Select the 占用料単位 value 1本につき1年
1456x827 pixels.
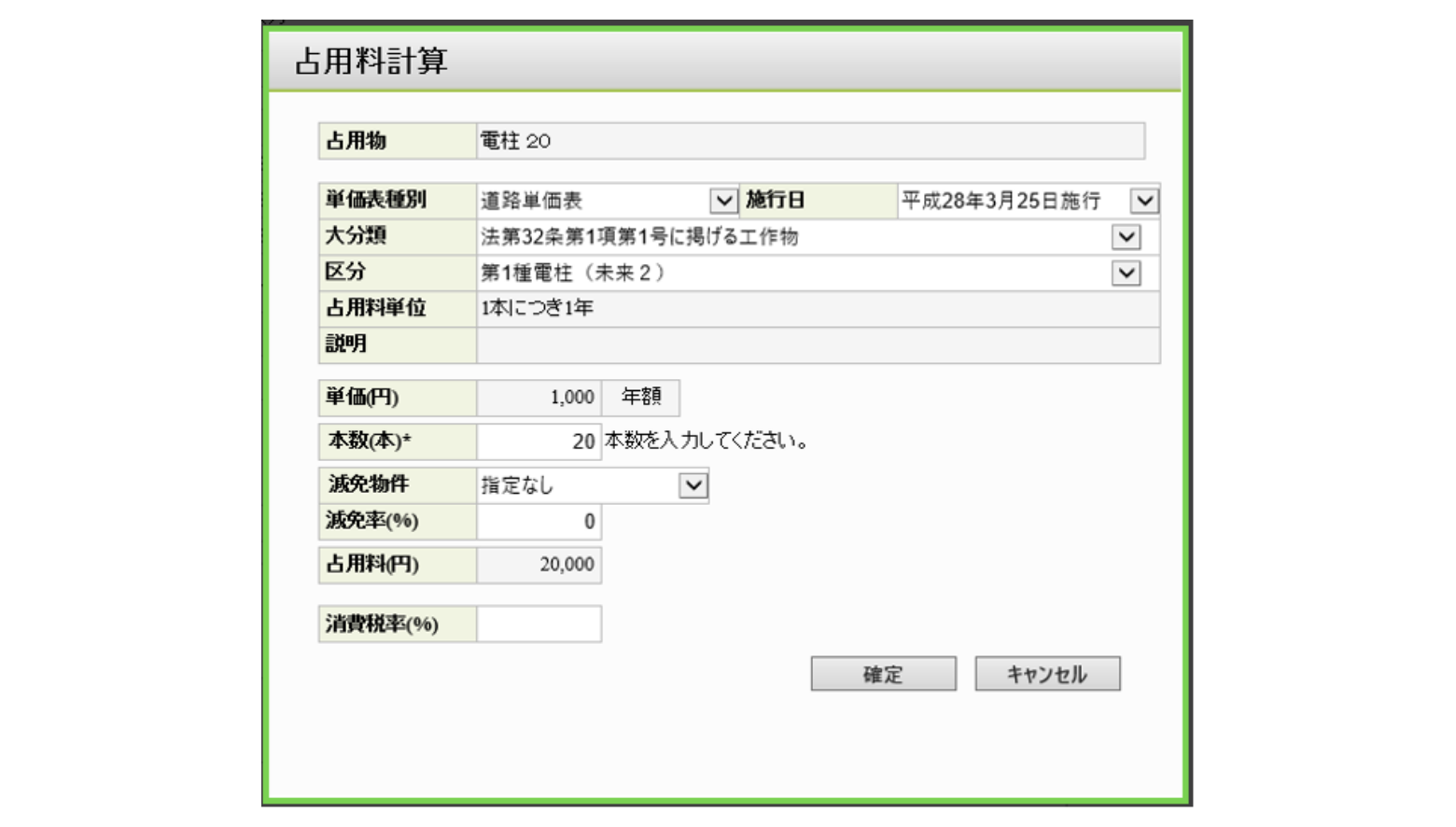pos(538,309)
